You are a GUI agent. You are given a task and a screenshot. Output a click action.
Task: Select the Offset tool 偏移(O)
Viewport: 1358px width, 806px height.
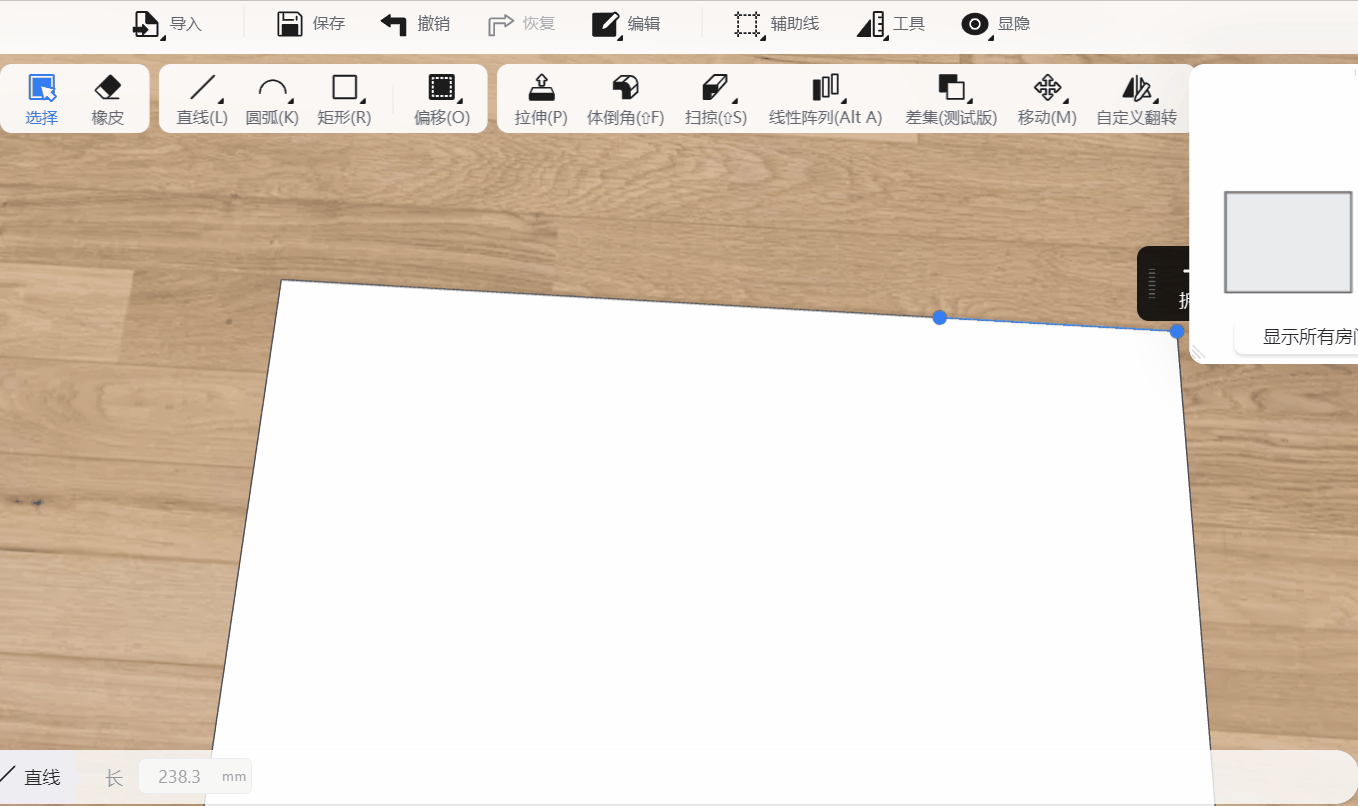pos(442,99)
